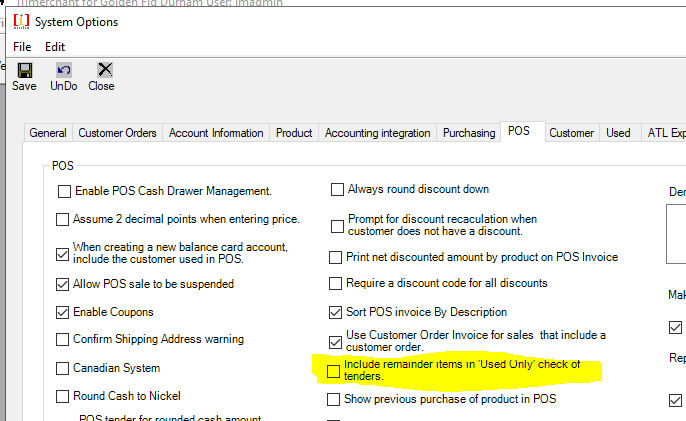This screenshot has height=421, width=686.
Task: Open the Accounting integration tab
Action: (x=378, y=133)
